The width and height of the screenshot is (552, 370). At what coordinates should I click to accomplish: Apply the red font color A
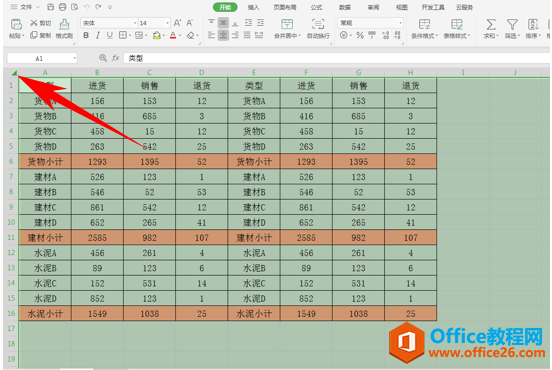tap(173, 35)
